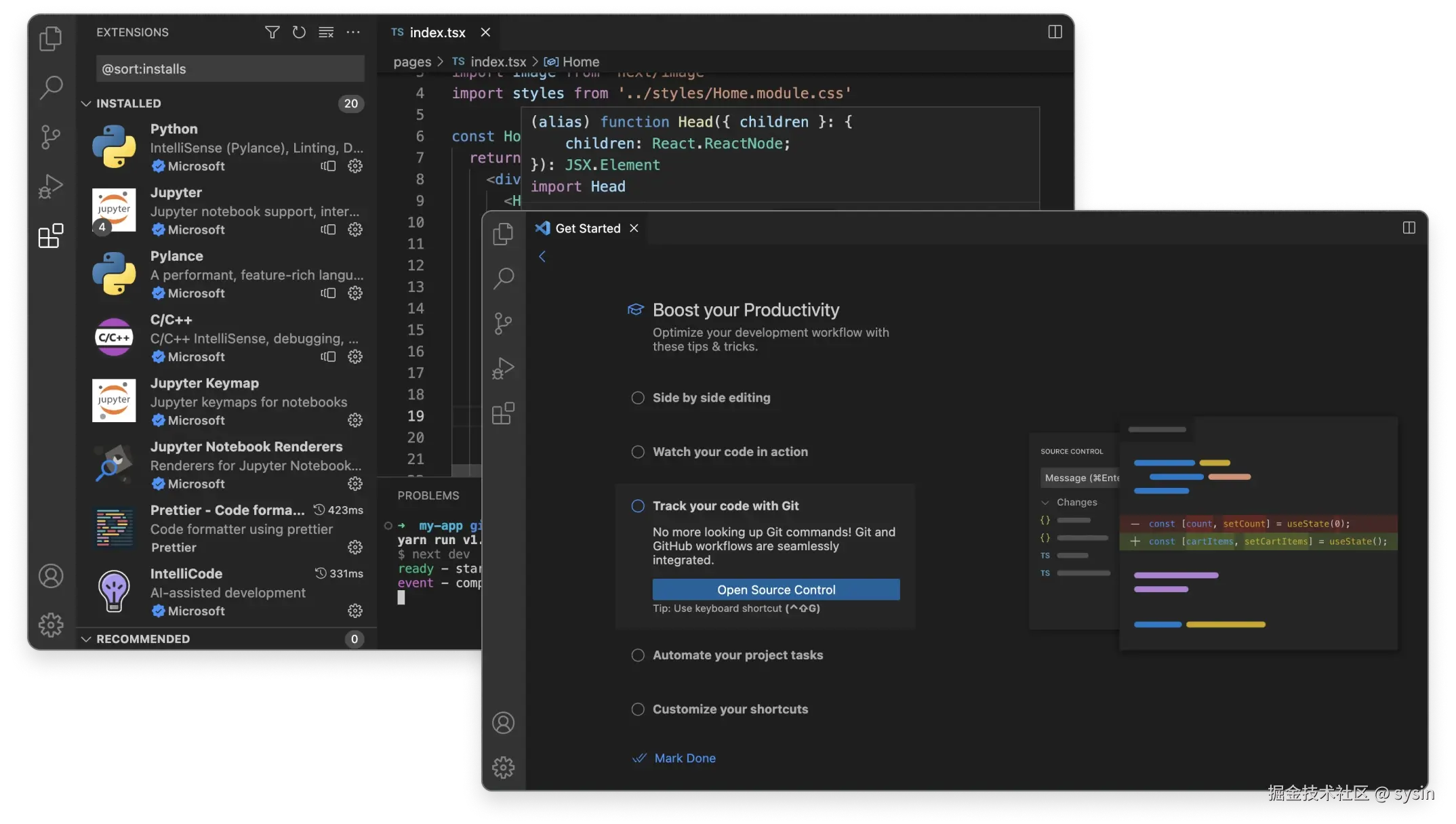Click the Open Source Control button
1456x824 pixels.
click(775, 590)
